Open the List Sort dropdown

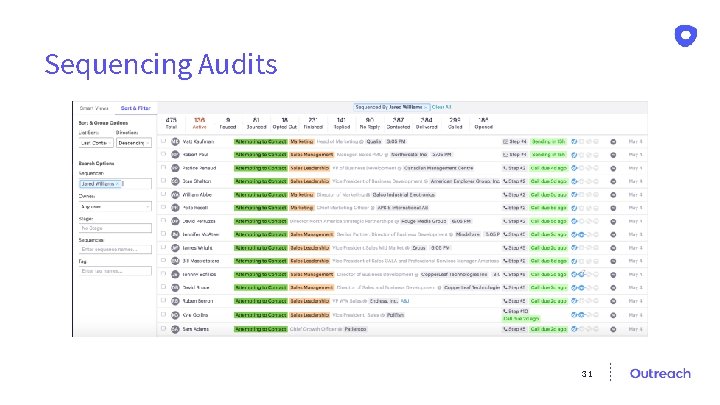pyautogui.click(x=96, y=143)
